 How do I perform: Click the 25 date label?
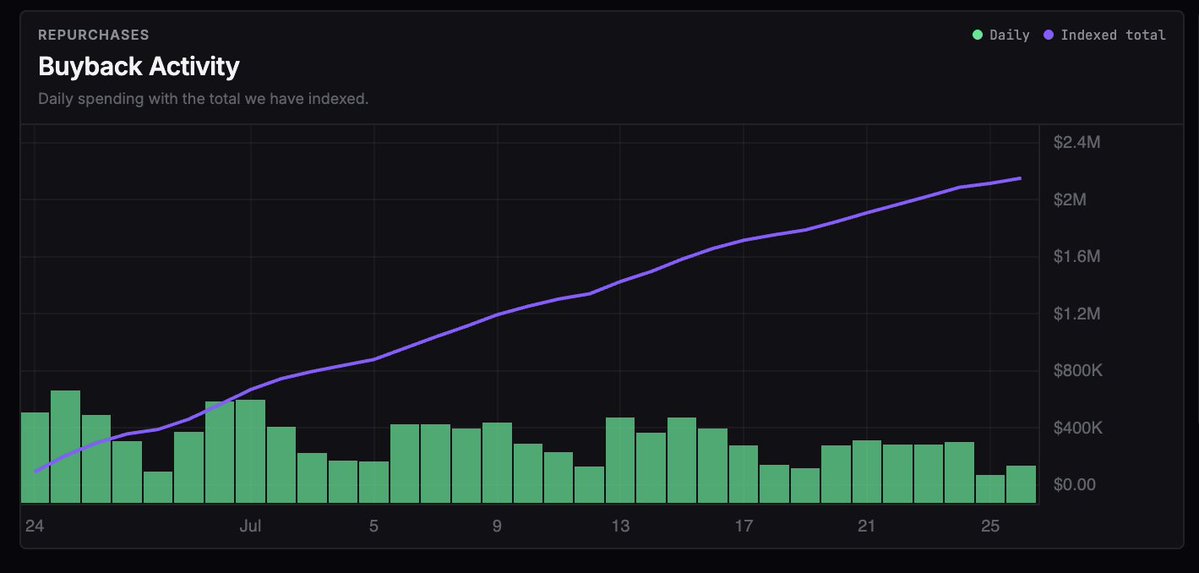[990, 526]
